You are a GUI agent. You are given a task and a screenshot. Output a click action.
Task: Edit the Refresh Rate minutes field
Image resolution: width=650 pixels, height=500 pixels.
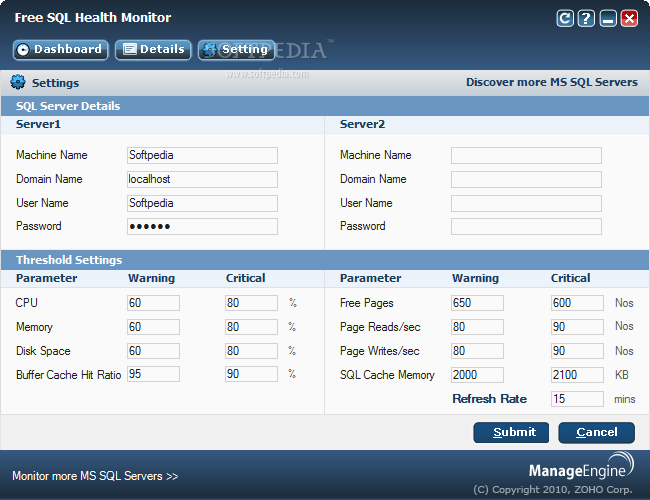click(577, 399)
